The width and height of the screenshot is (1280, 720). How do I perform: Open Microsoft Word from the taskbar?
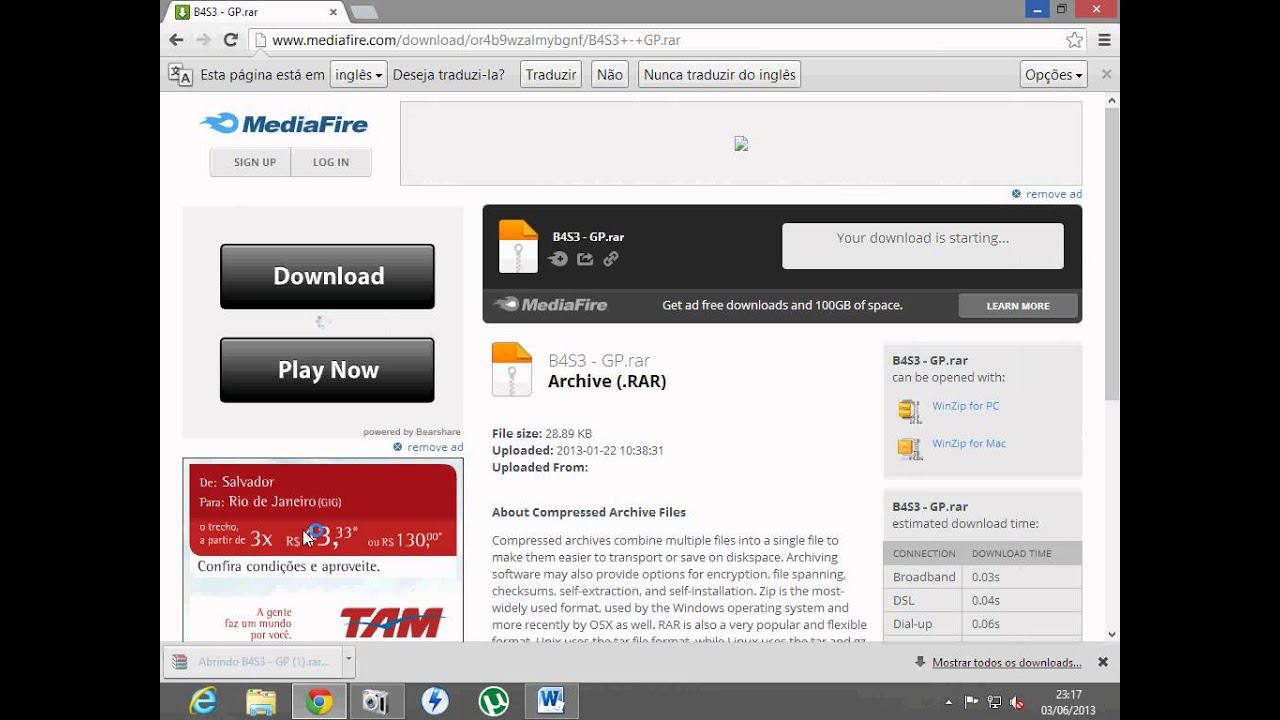[x=551, y=701]
